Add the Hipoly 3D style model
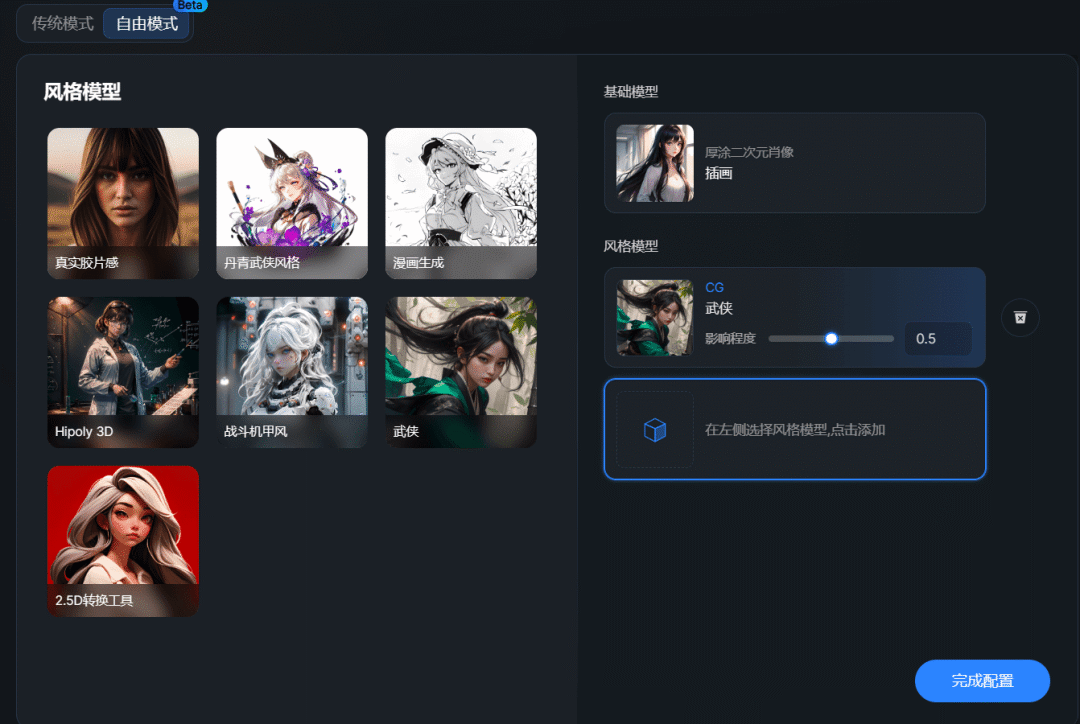The height and width of the screenshot is (724, 1080). click(123, 372)
